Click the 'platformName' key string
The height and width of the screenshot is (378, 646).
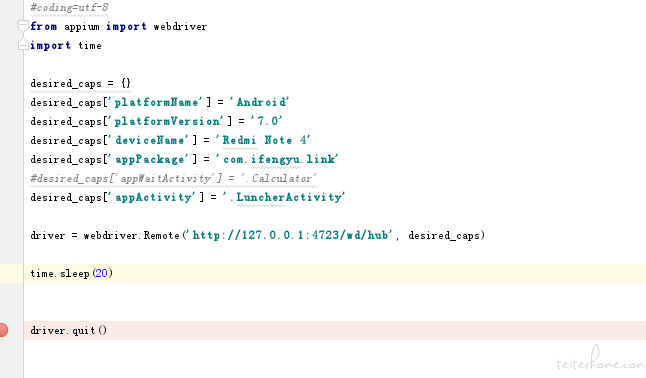click(158, 102)
